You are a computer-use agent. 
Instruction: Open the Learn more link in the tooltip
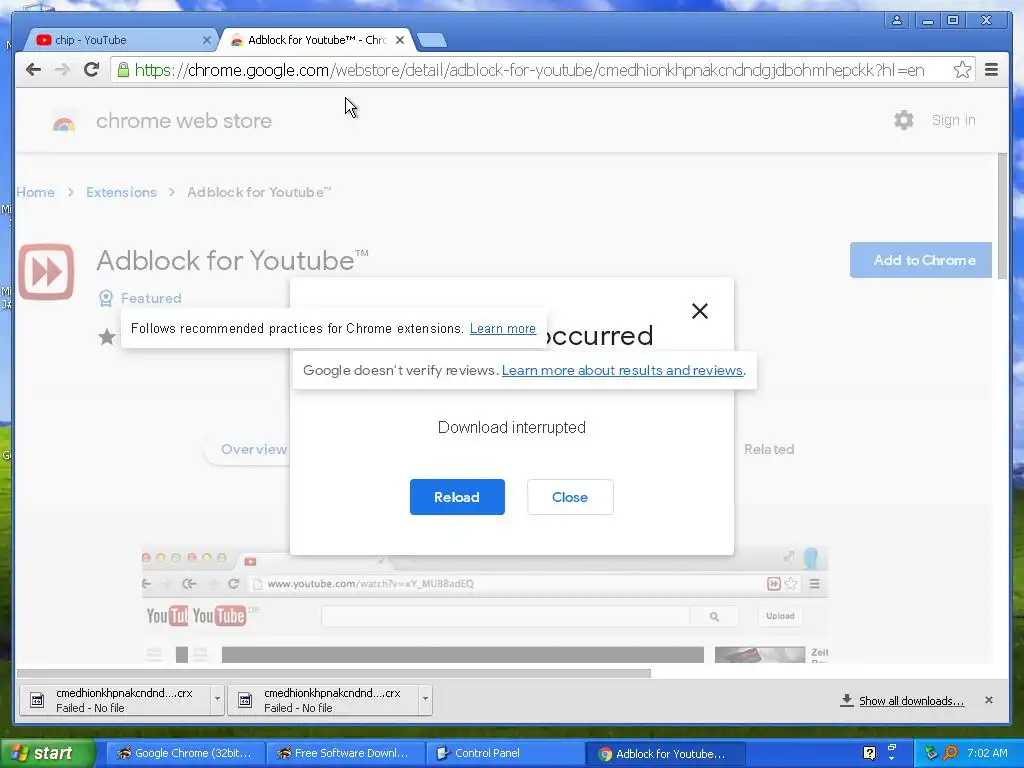tap(503, 328)
